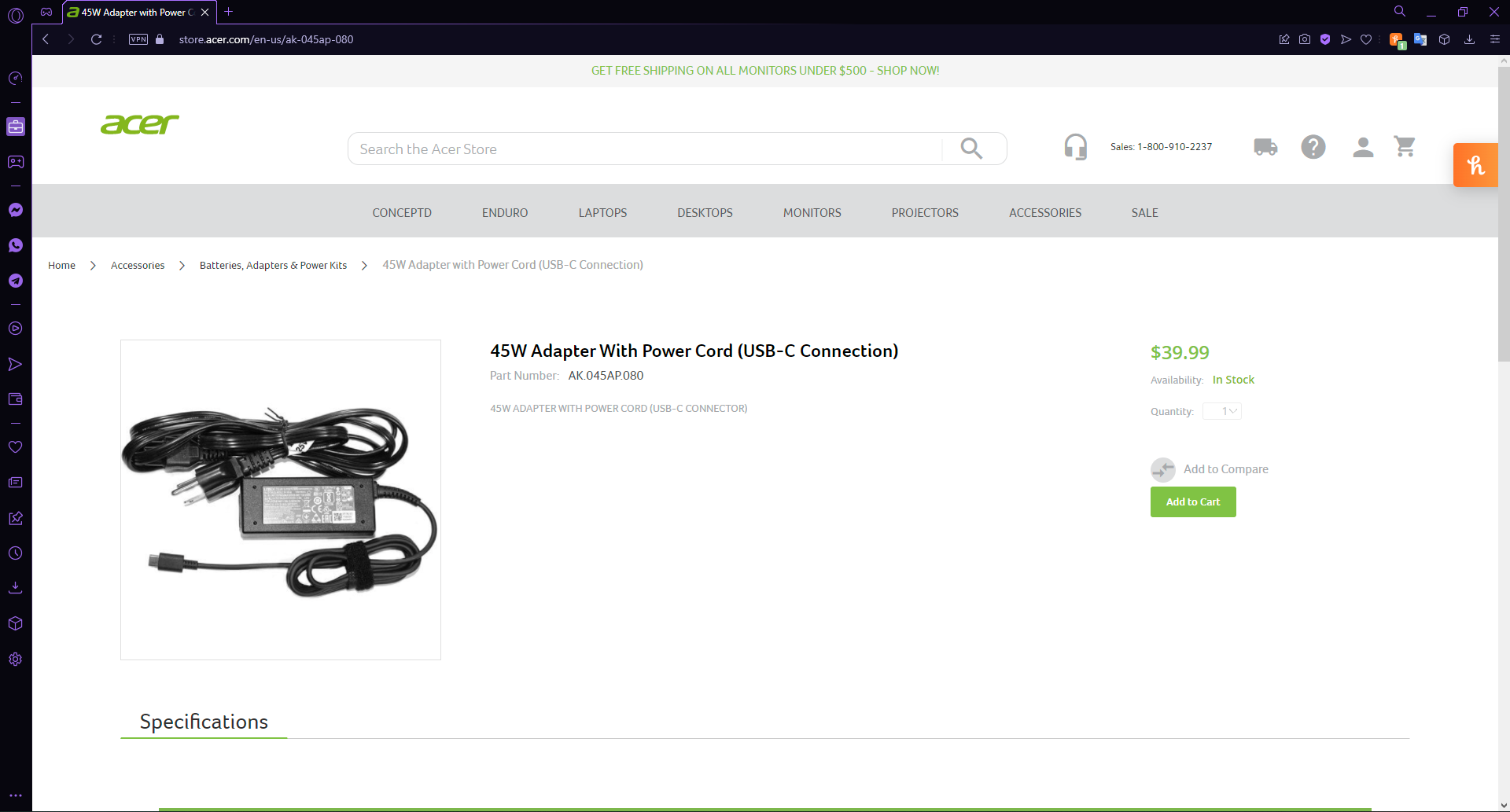Reload the Acer store page

(96, 39)
